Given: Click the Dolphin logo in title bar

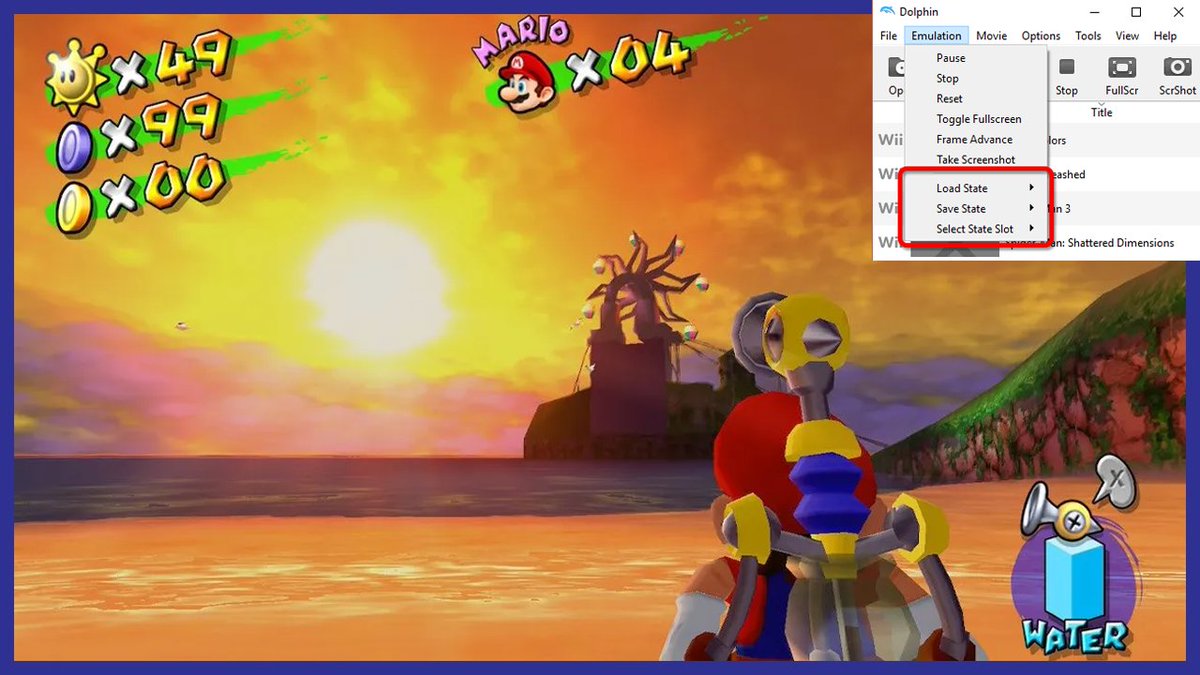Looking at the screenshot, I should [888, 12].
